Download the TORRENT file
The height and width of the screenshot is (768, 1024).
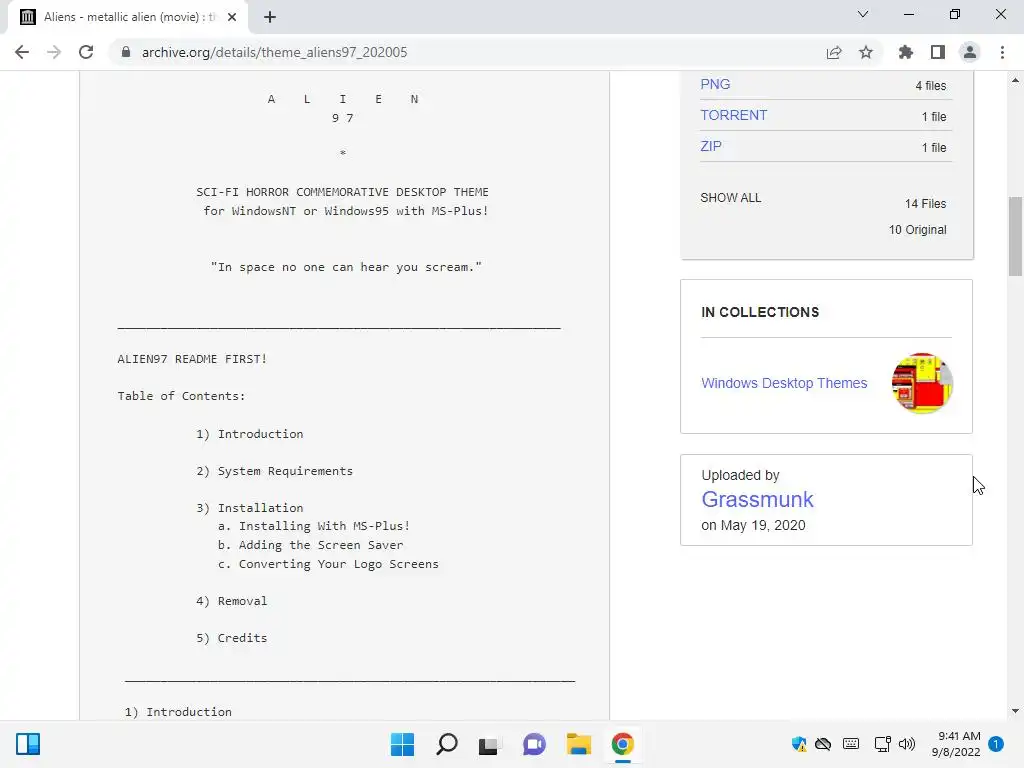point(733,115)
